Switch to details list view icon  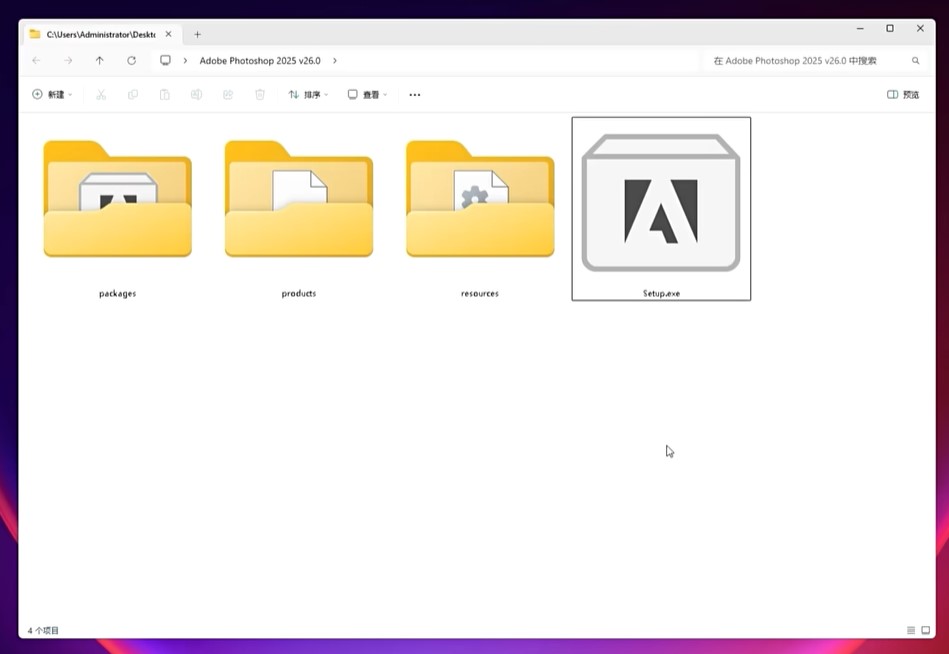pyautogui.click(x=911, y=630)
